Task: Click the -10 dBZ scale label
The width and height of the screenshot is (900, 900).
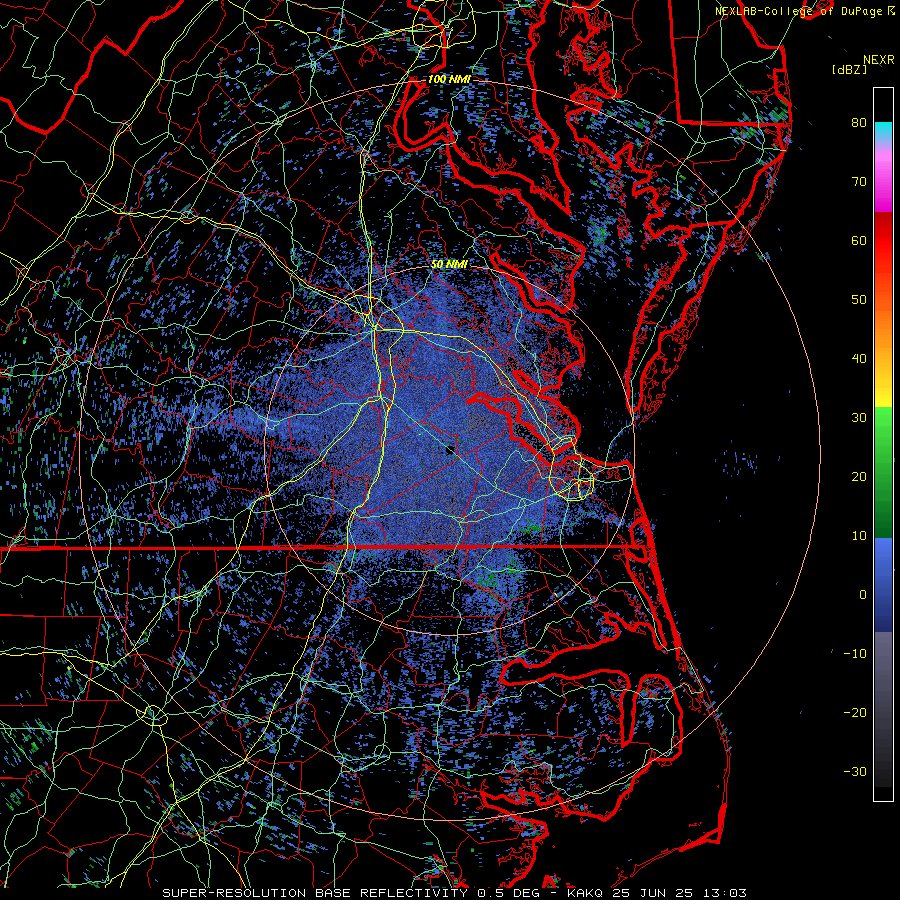Action: point(855,653)
